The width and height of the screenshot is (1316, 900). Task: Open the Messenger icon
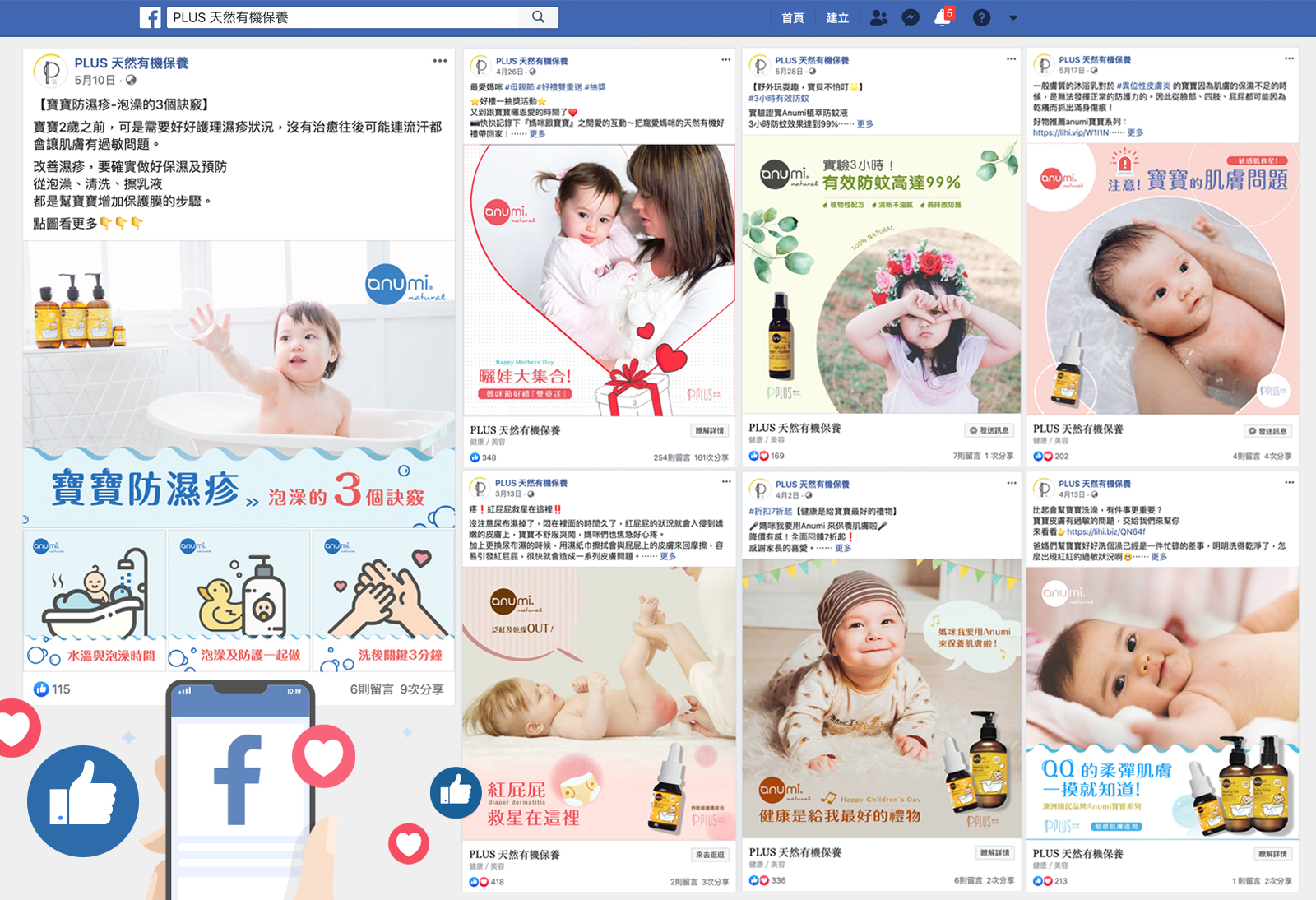point(911,17)
